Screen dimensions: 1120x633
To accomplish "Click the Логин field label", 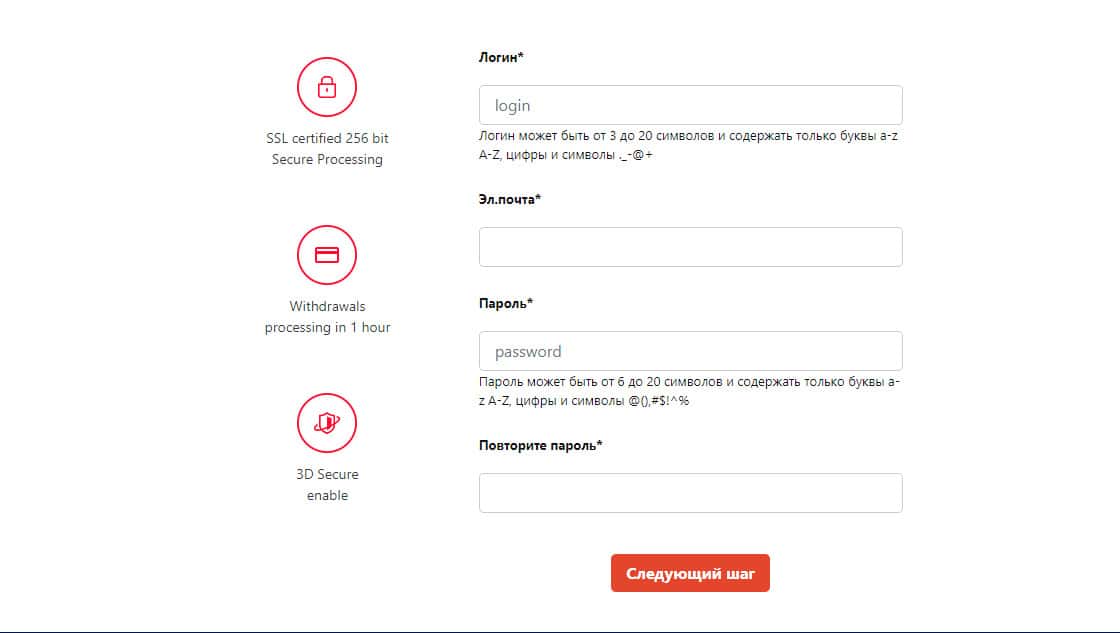I will (498, 57).
